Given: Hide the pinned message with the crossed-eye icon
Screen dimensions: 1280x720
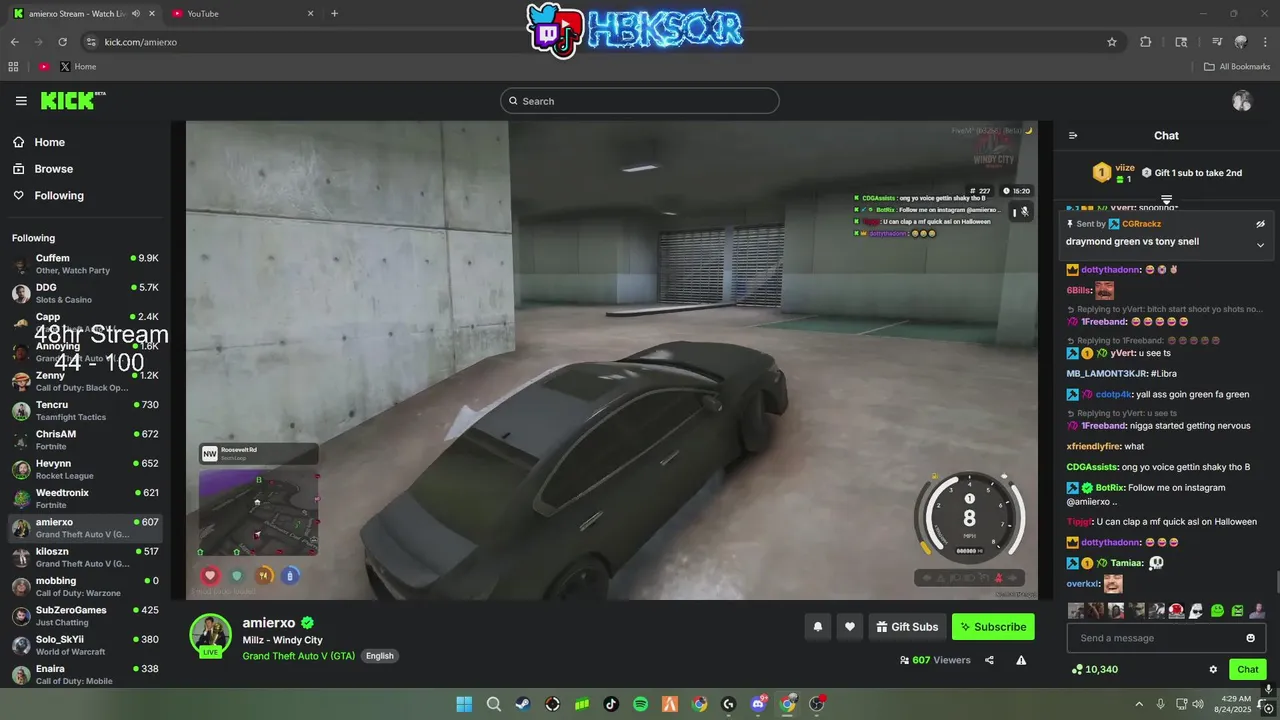Looking at the screenshot, I should pos(1260,224).
